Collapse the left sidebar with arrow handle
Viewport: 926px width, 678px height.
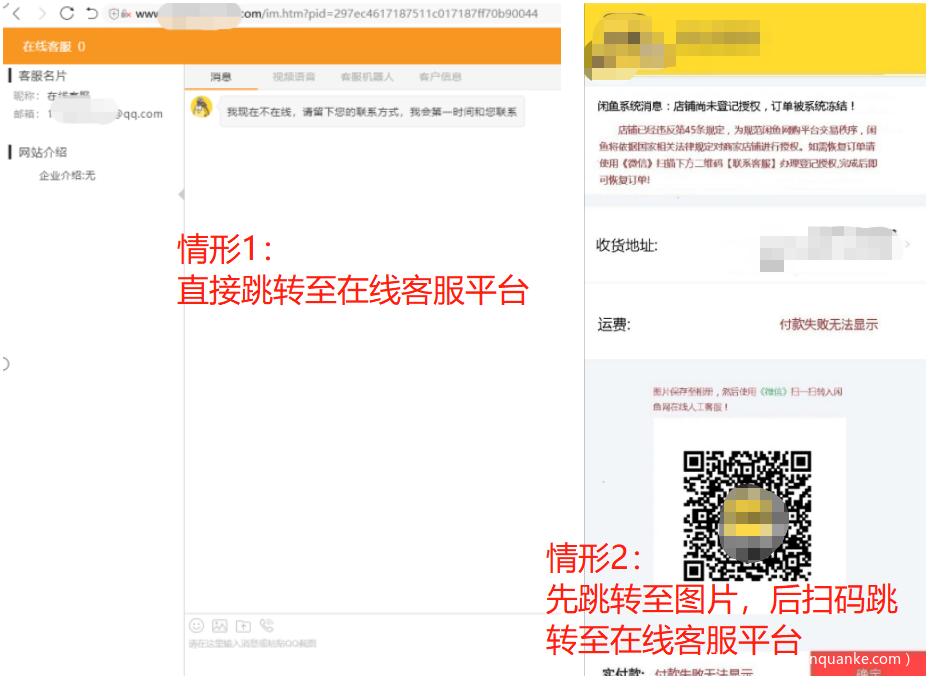click(180, 194)
